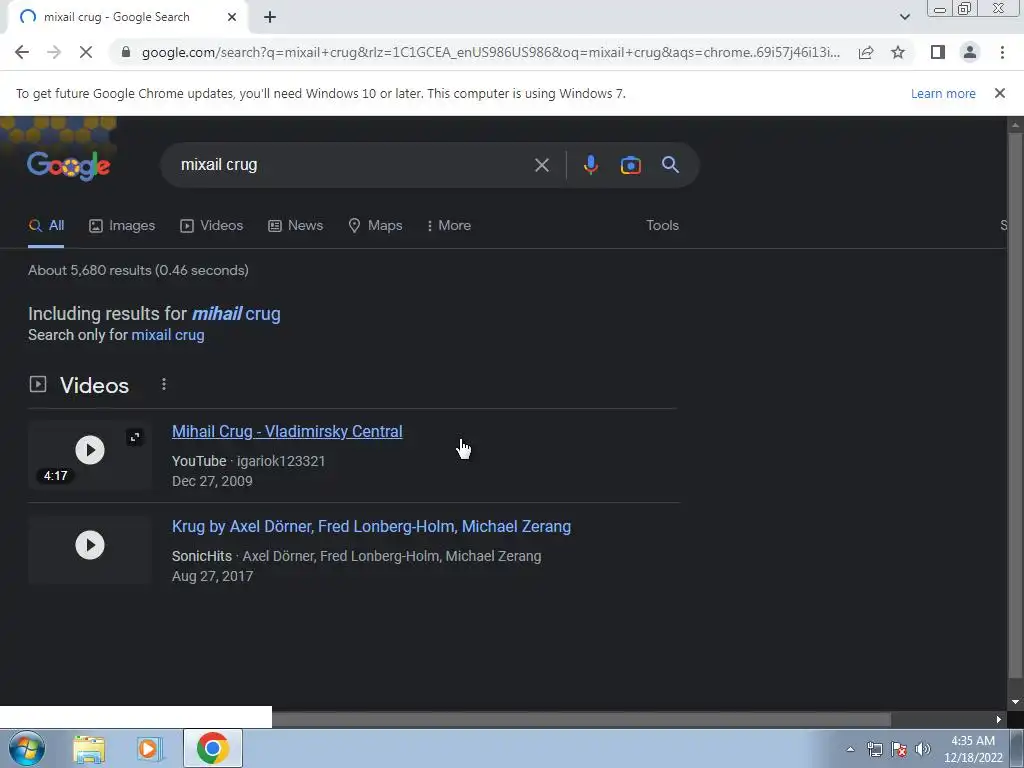1024x768 pixels.
Task: Go back to the previous page
Action: click(22, 52)
